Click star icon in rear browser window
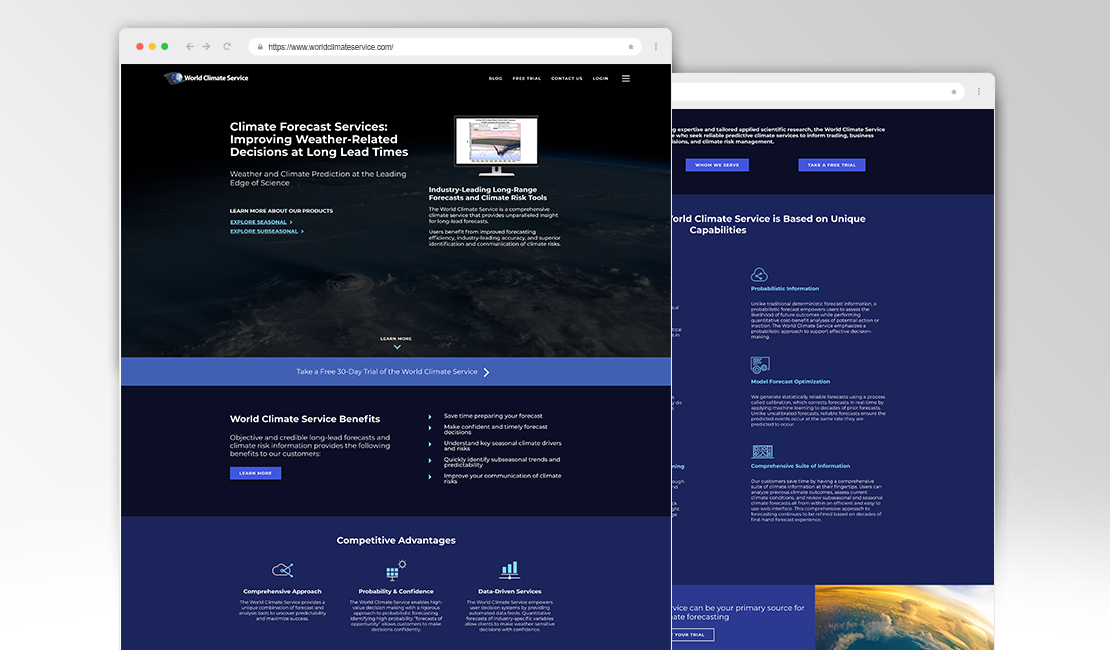The image size is (1110, 650). coord(954,92)
